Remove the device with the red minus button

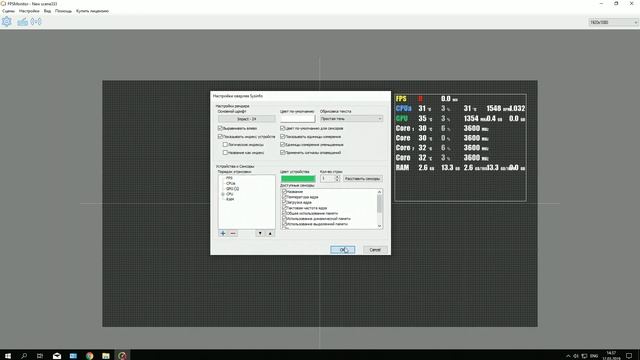[x=233, y=233]
